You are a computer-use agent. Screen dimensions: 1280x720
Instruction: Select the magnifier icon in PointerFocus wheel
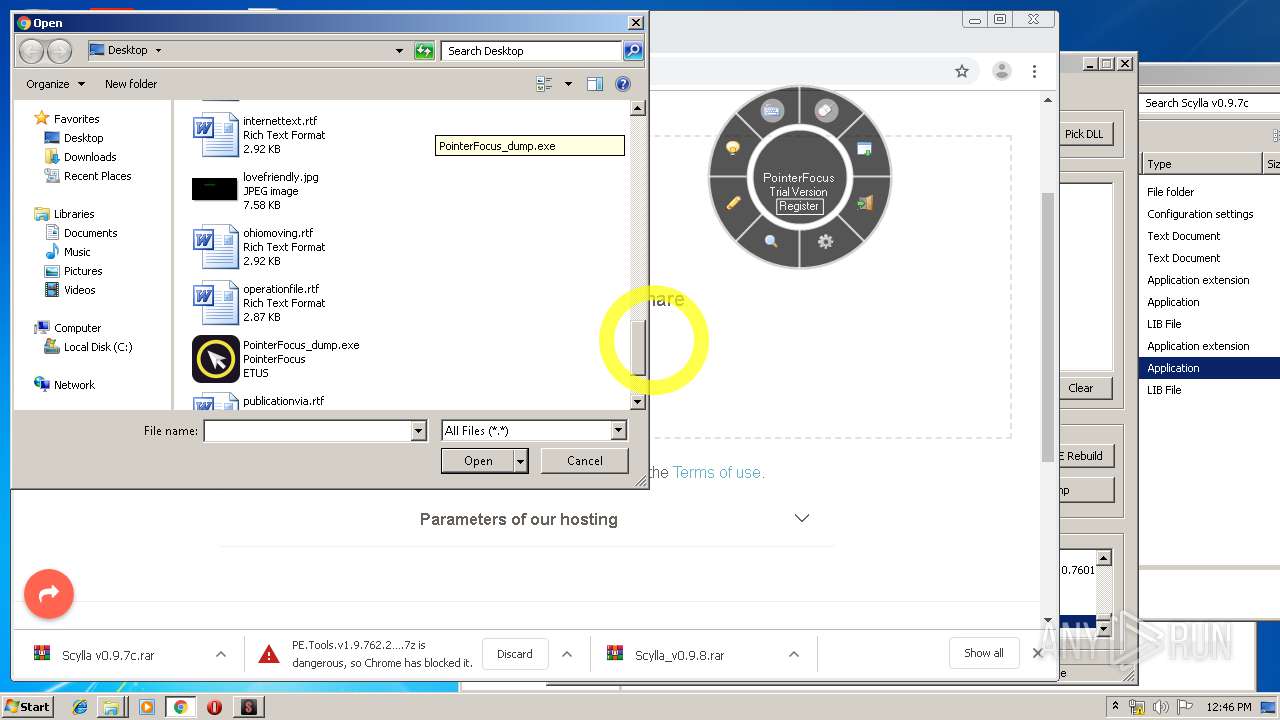pos(771,241)
